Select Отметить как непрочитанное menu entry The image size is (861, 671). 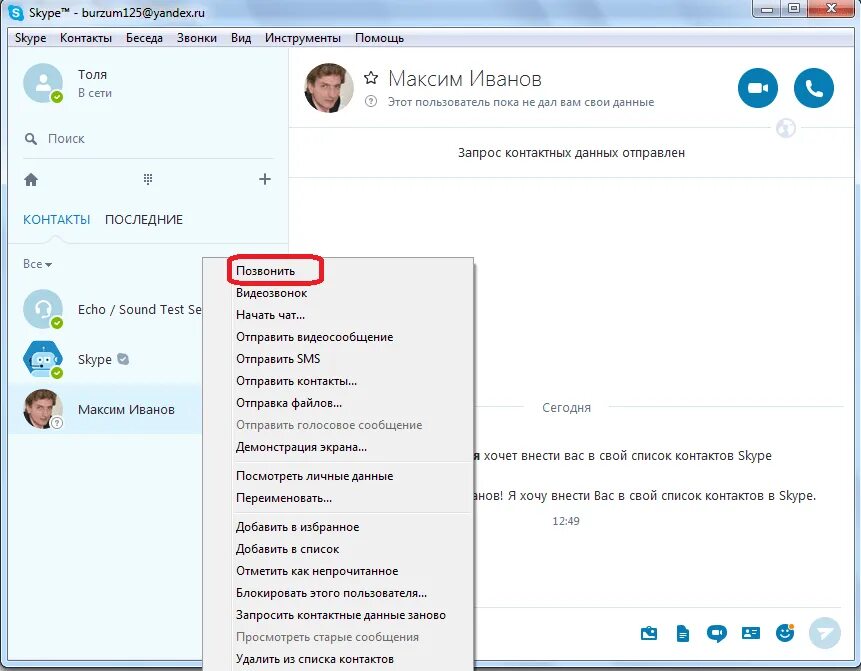[x=338, y=571]
